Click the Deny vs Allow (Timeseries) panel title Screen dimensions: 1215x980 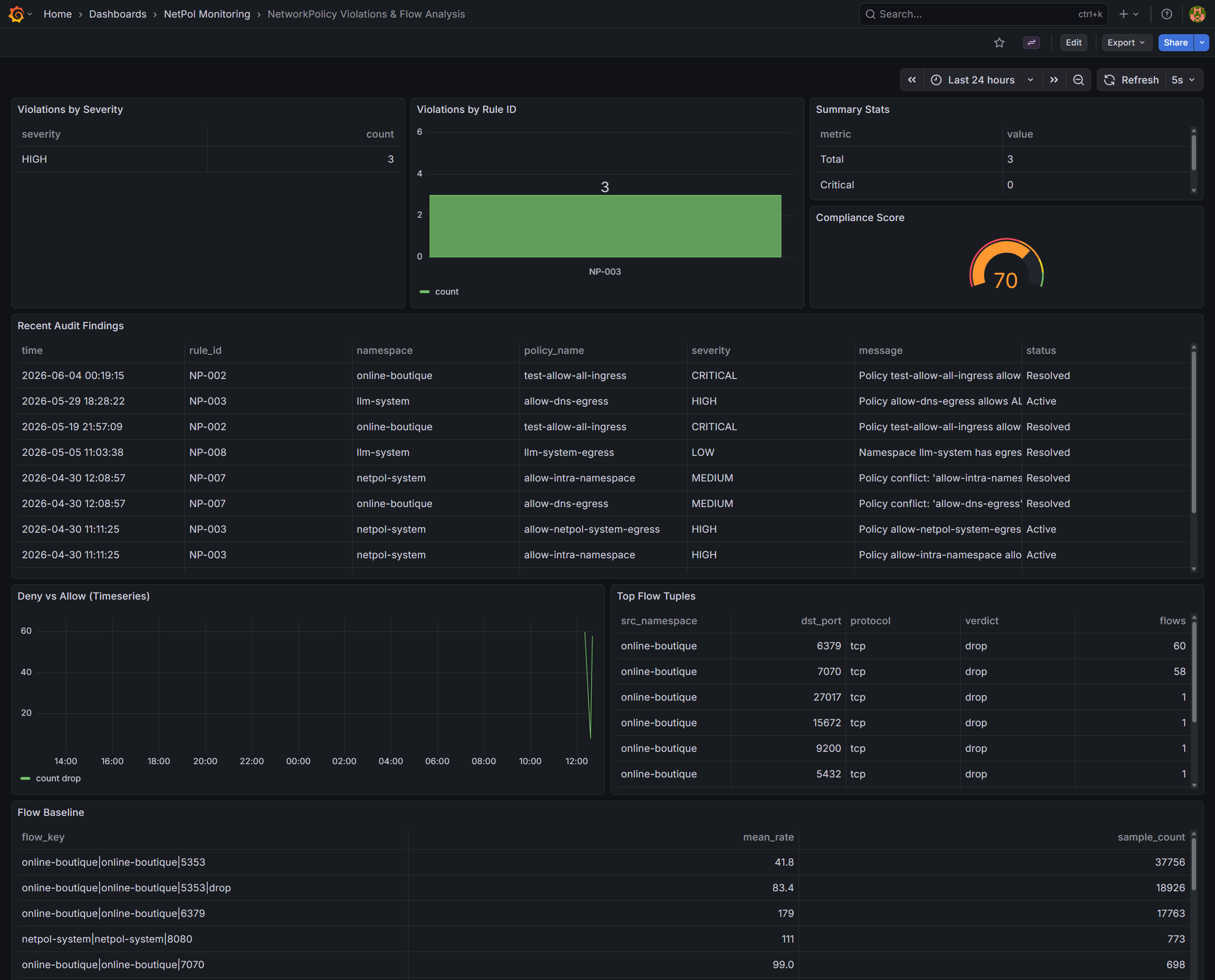click(x=83, y=596)
